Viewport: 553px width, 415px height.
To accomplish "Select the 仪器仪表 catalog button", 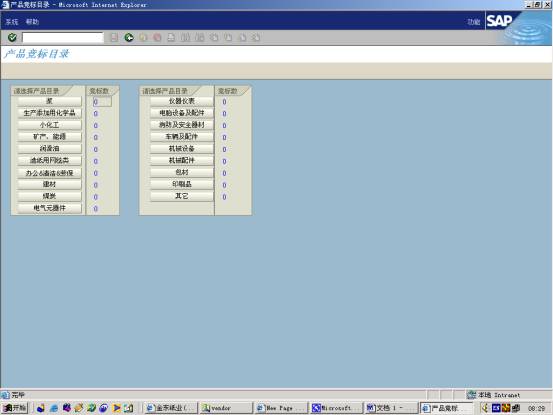I will pos(182,101).
